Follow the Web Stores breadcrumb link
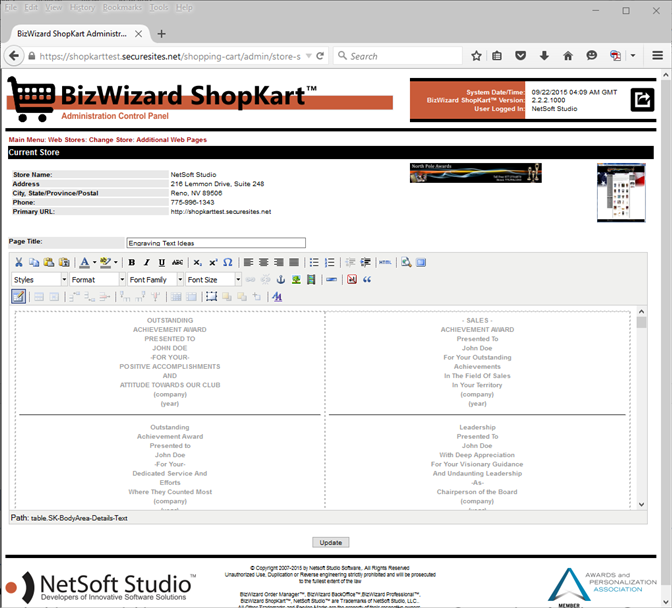Image resolution: width=672 pixels, height=608 pixels. pos(66,140)
